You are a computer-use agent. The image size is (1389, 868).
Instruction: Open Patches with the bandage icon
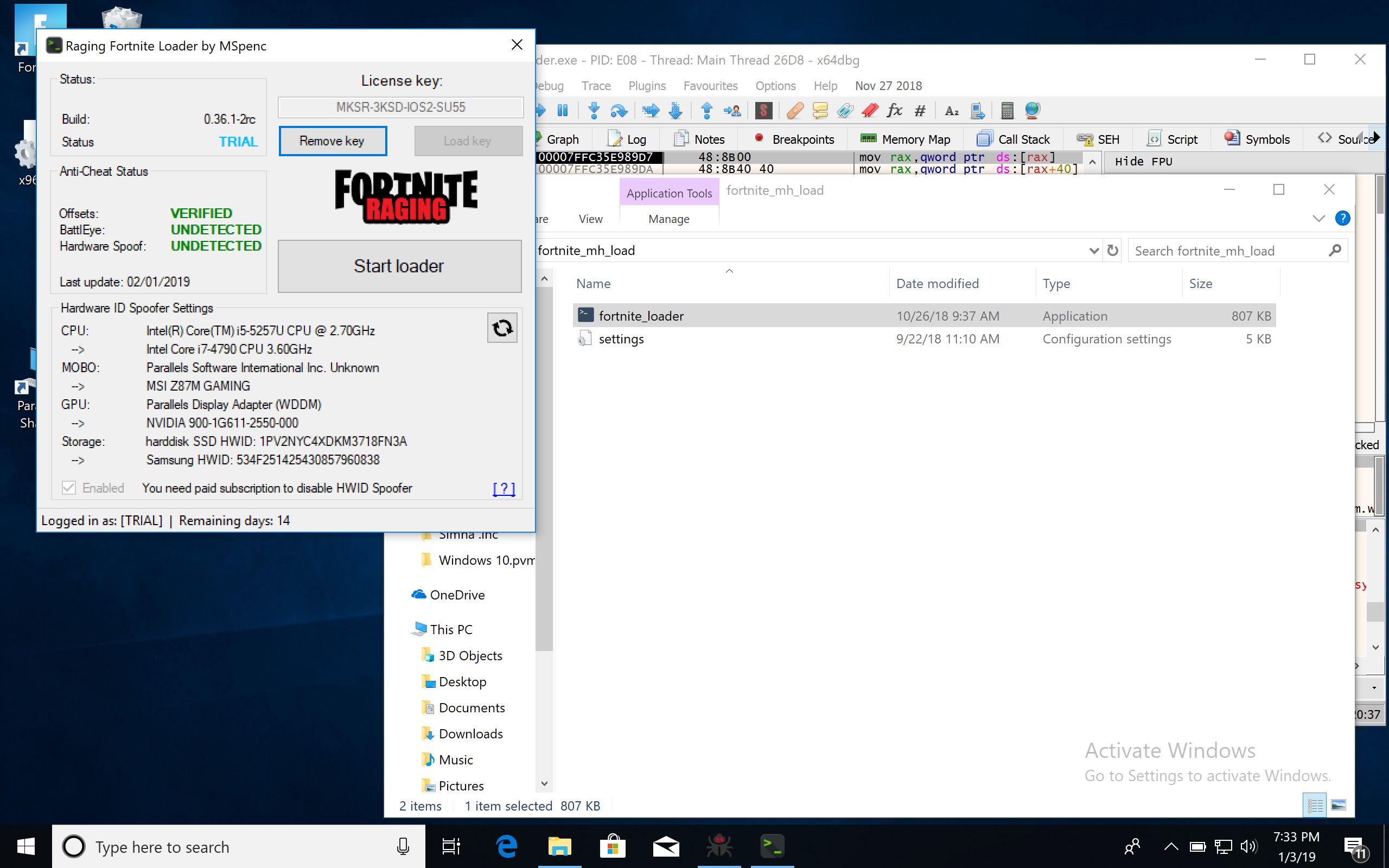coord(795,110)
